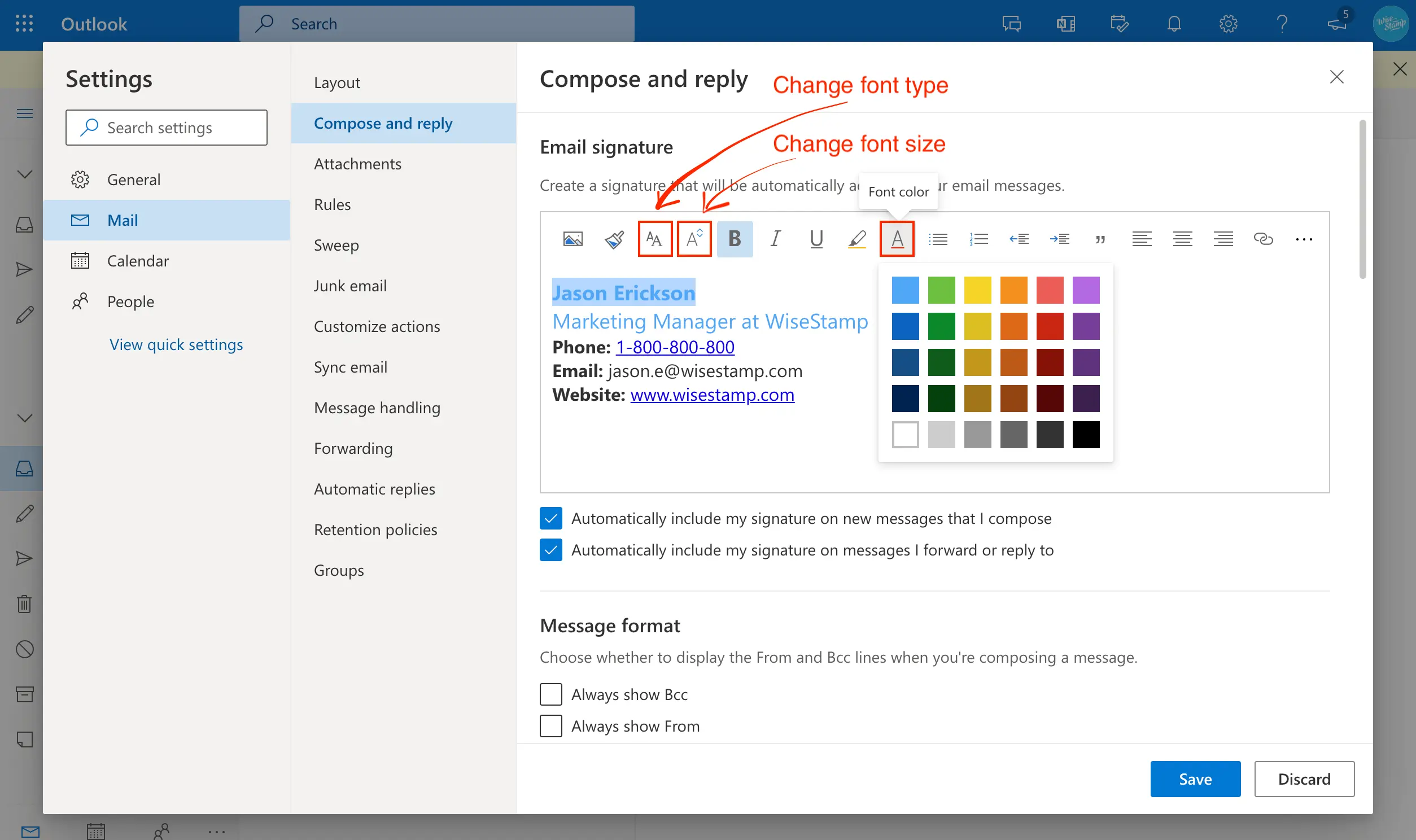Screen dimensions: 1416x840
Task: Open the www.wisestamp.com website link
Action: (712, 395)
